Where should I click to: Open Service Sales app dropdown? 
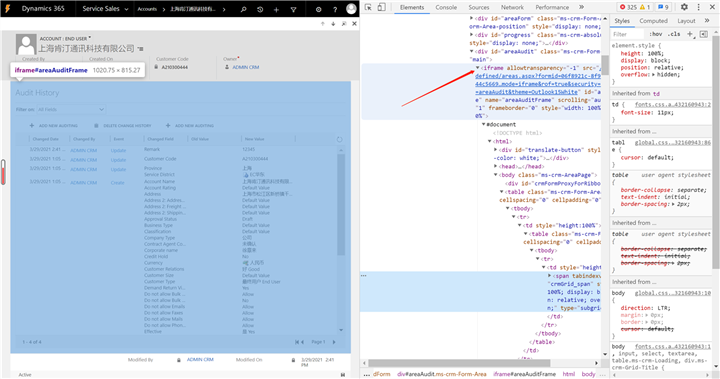pos(105,9)
